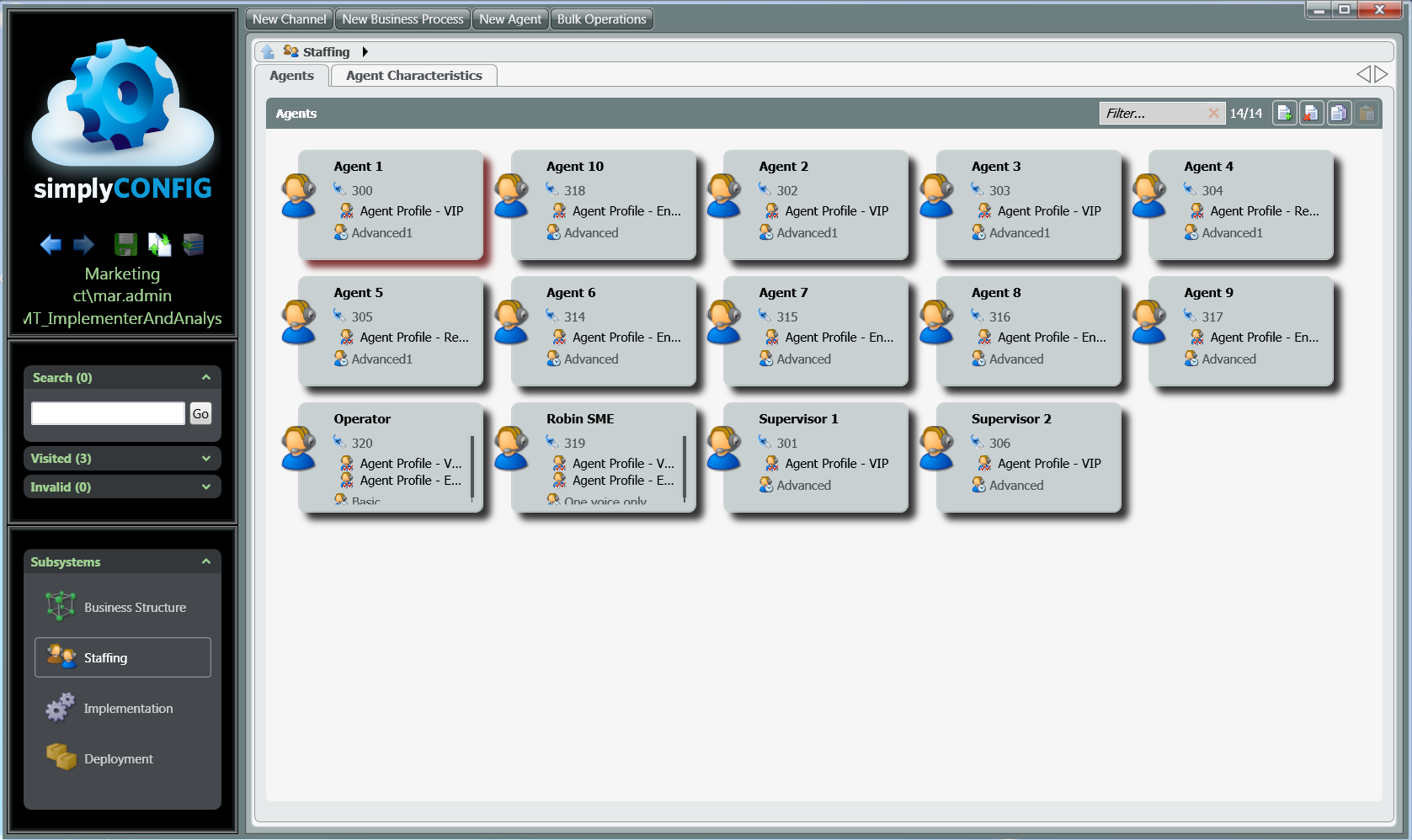Click the copy icon in Agents header
Screen dimensions: 1412x840
[1339, 113]
